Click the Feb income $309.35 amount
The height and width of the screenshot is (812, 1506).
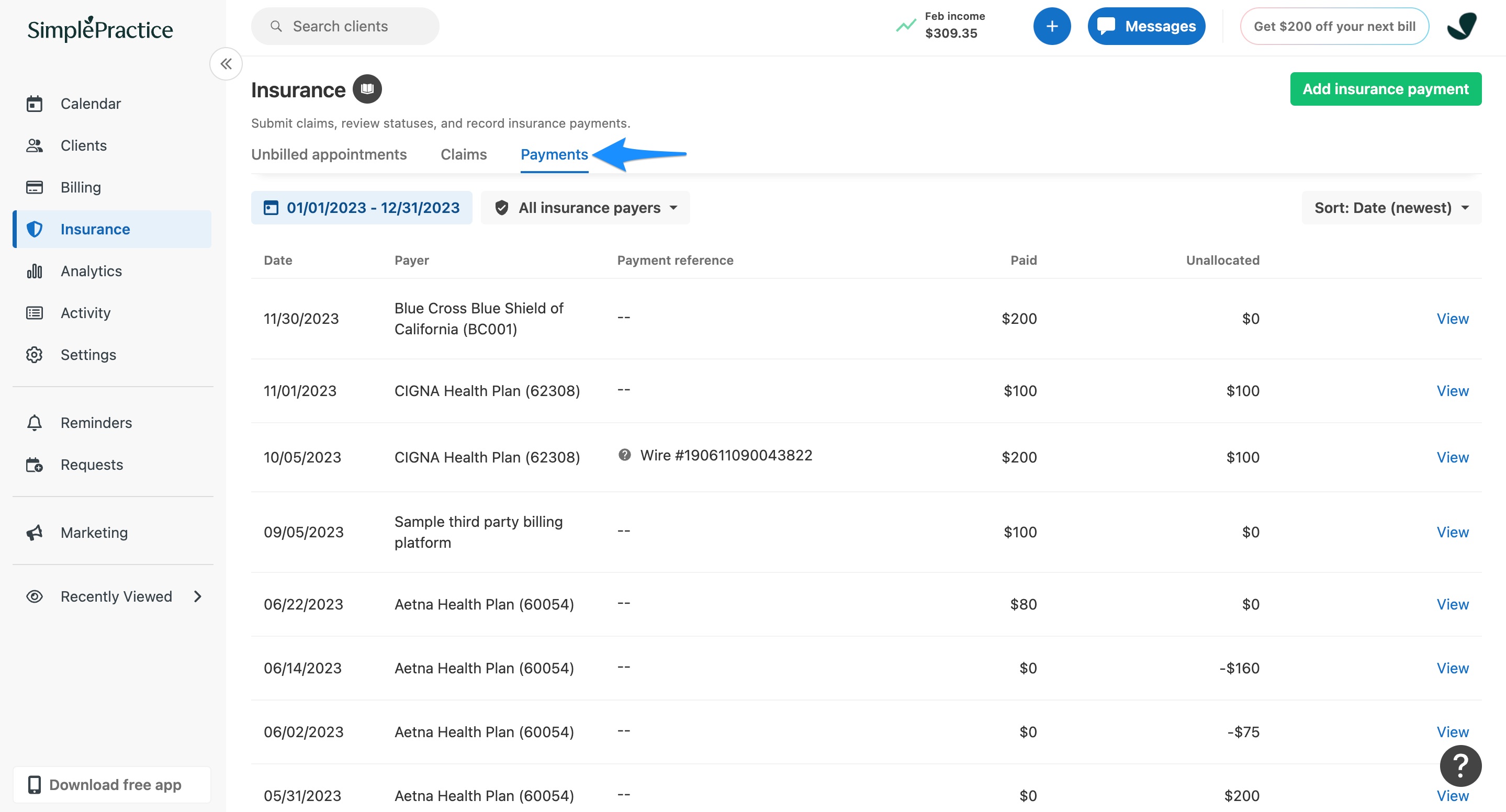click(x=951, y=33)
